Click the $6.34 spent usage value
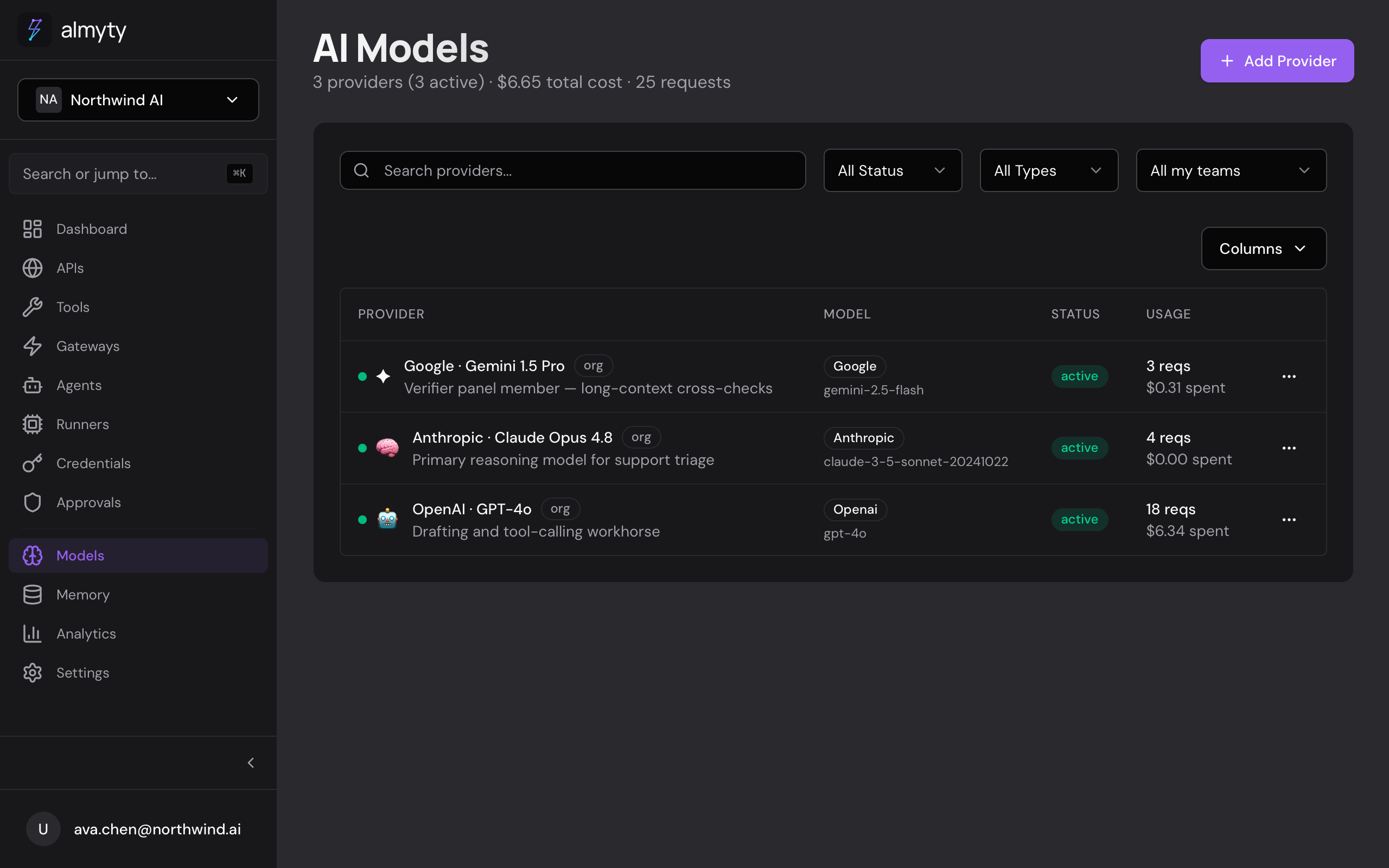Image resolution: width=1389 pixels, height=868 pixels. click(x=1188, y=531)
